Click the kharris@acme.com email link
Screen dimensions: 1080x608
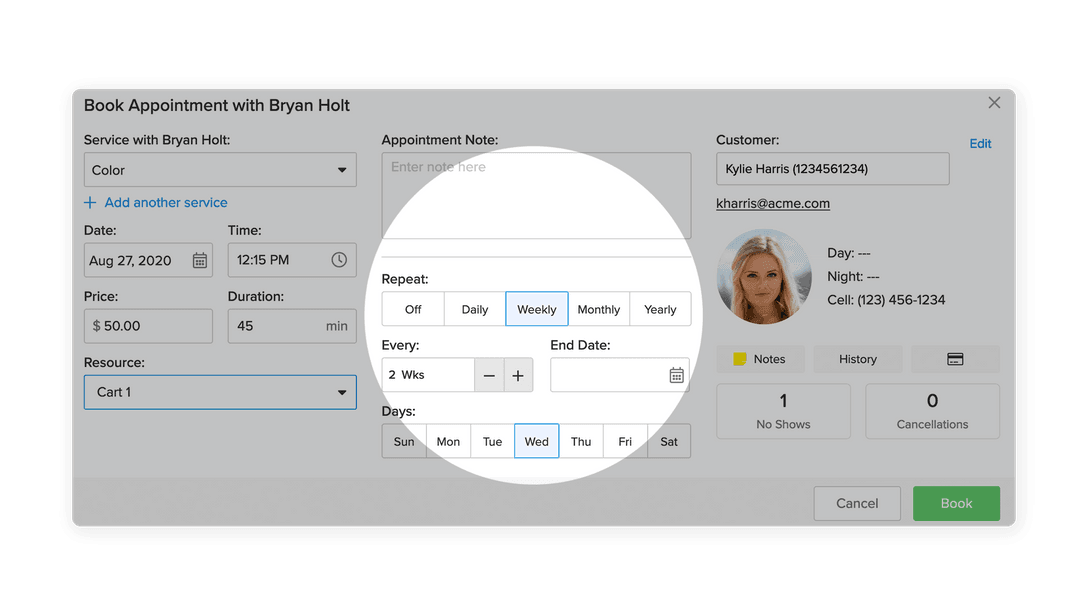coord(772,203)
